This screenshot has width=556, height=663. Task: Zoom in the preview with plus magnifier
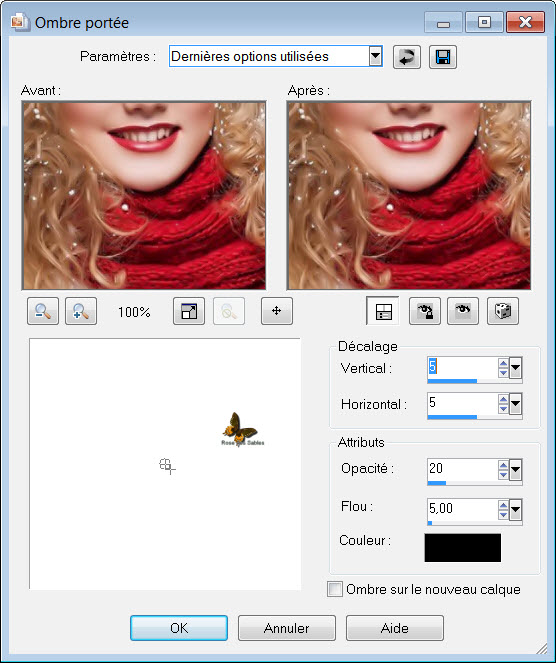click(81, 311)
